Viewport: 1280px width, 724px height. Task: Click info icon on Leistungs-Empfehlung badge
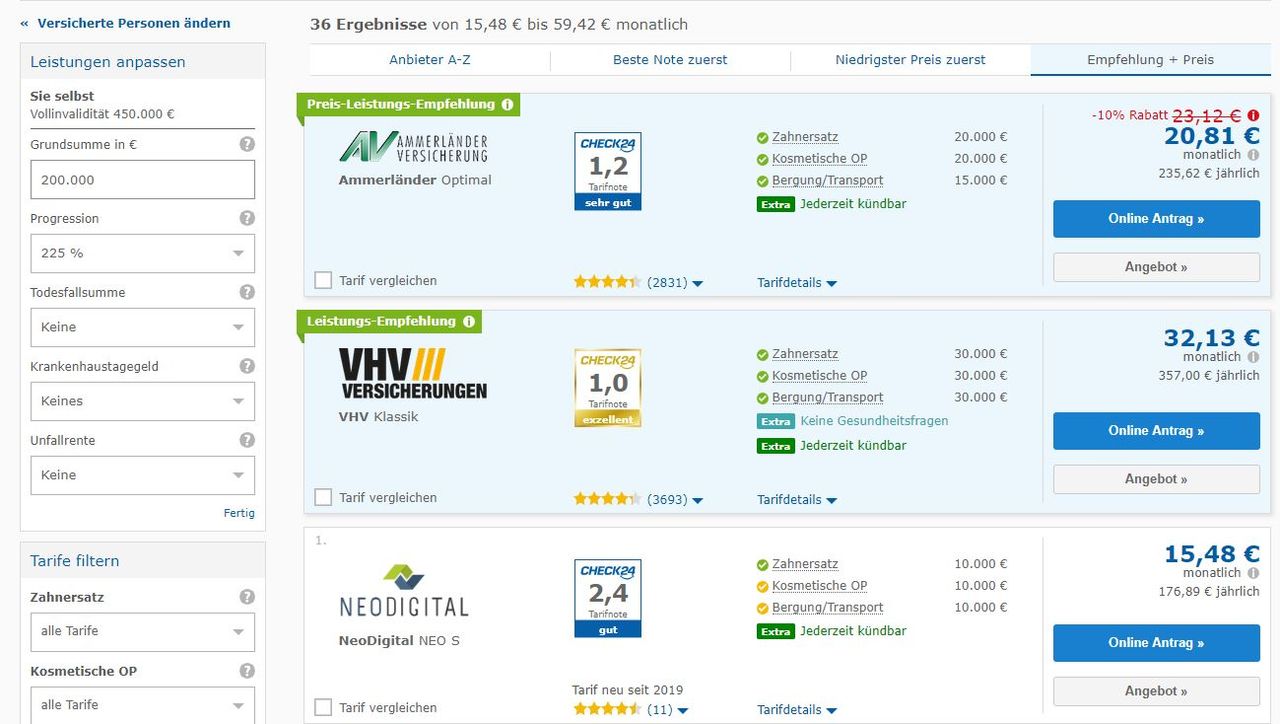coord(468,321)
